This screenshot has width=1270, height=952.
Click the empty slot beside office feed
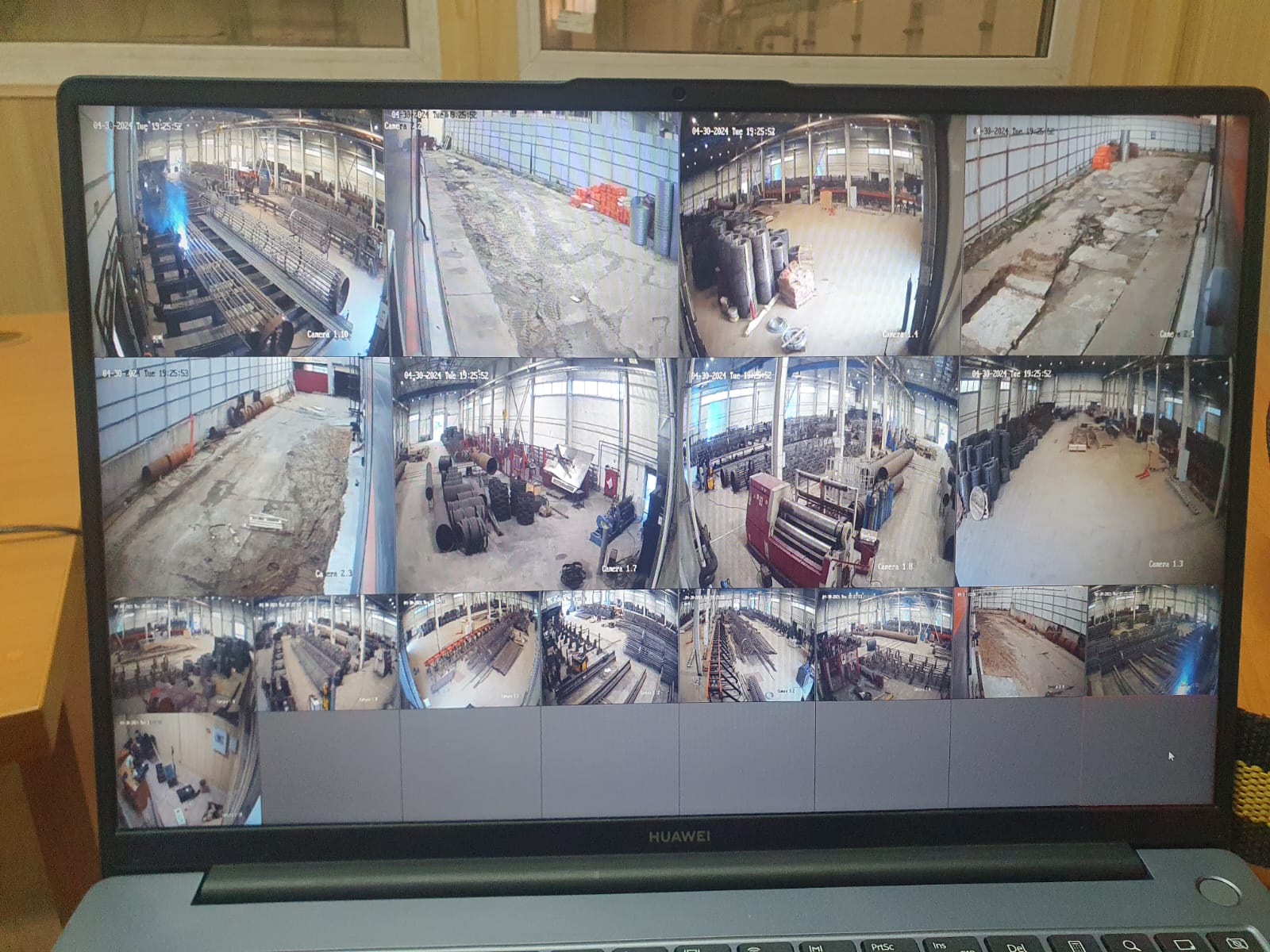coord(329,766)
